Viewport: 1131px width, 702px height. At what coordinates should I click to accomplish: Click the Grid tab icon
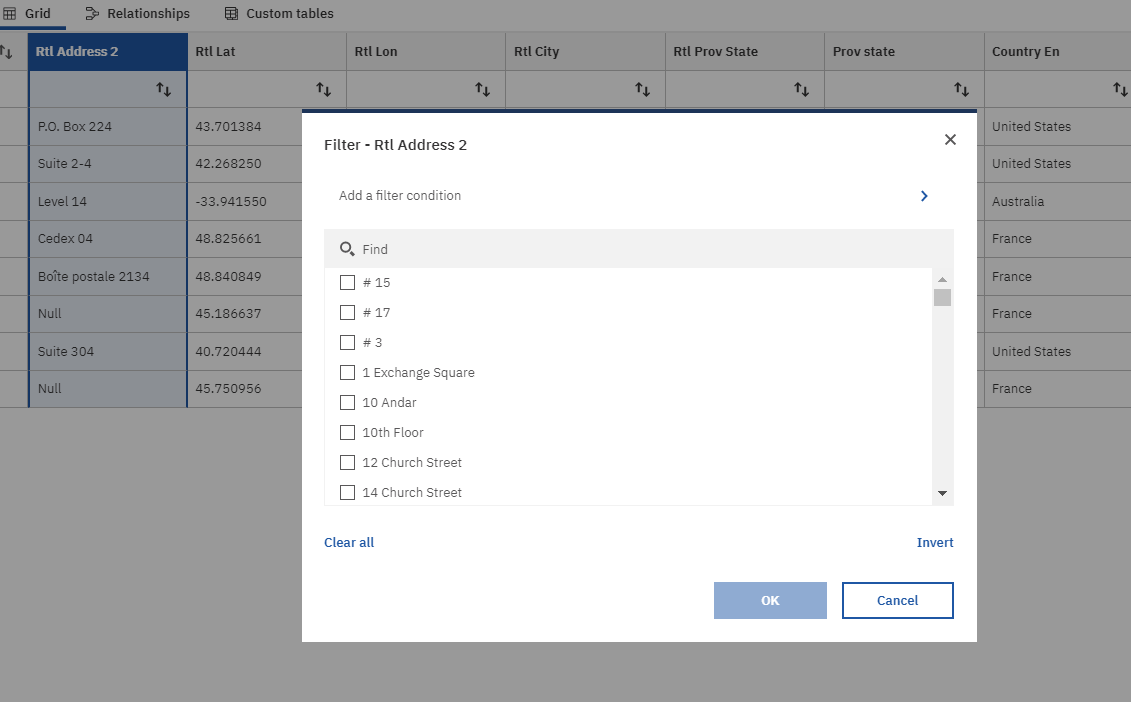(x=9, y=14)
